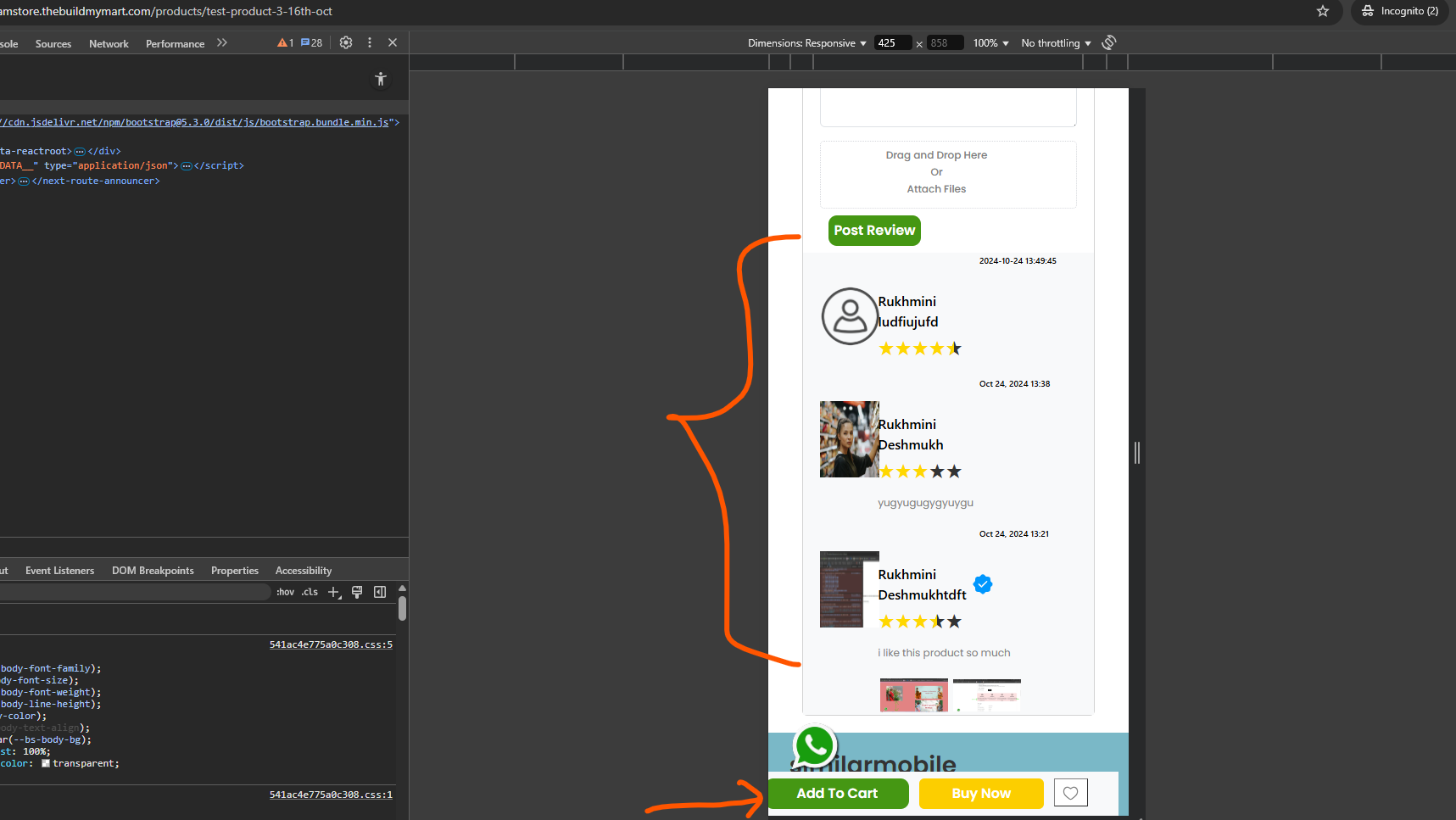Click the warning count indicator showing 1

[286, 42]
